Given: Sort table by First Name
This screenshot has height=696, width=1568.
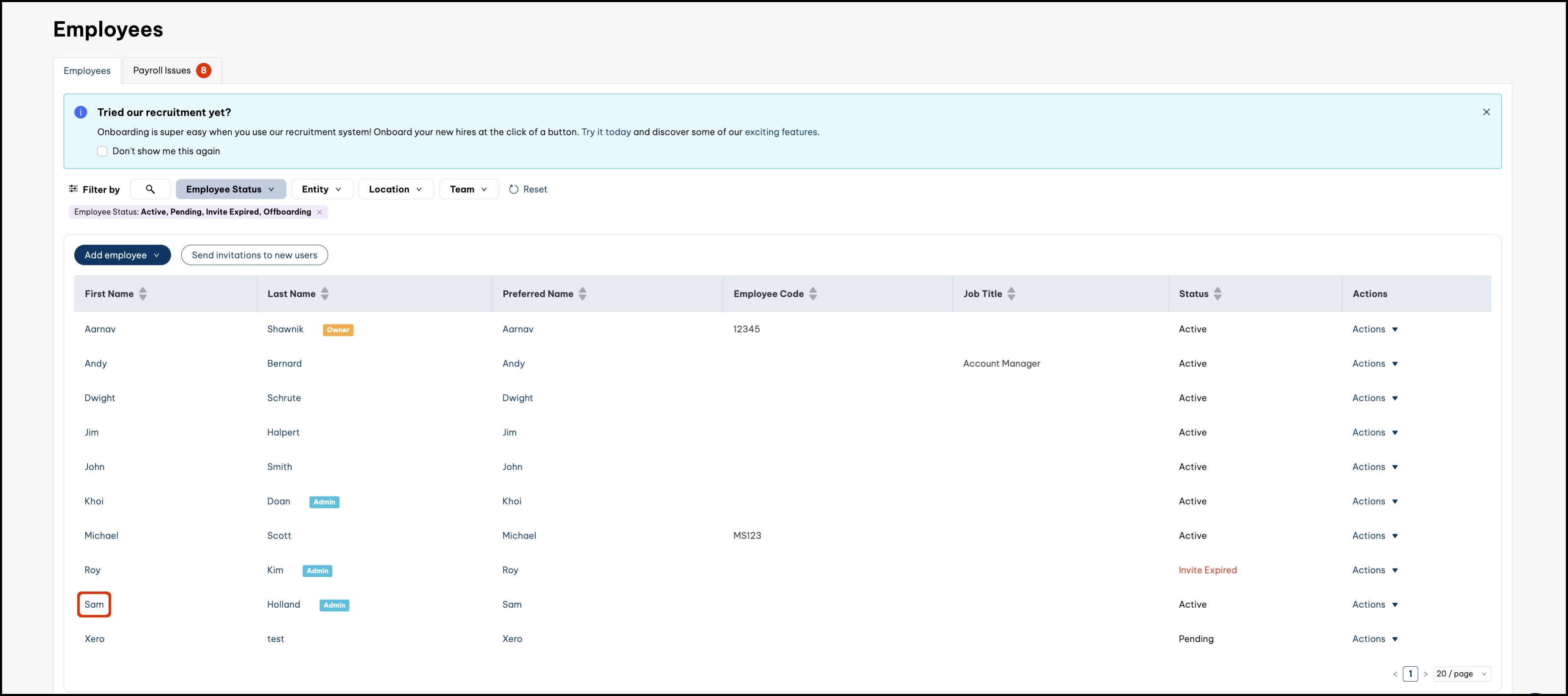Looking at the screenshot, I should (143, 293).
